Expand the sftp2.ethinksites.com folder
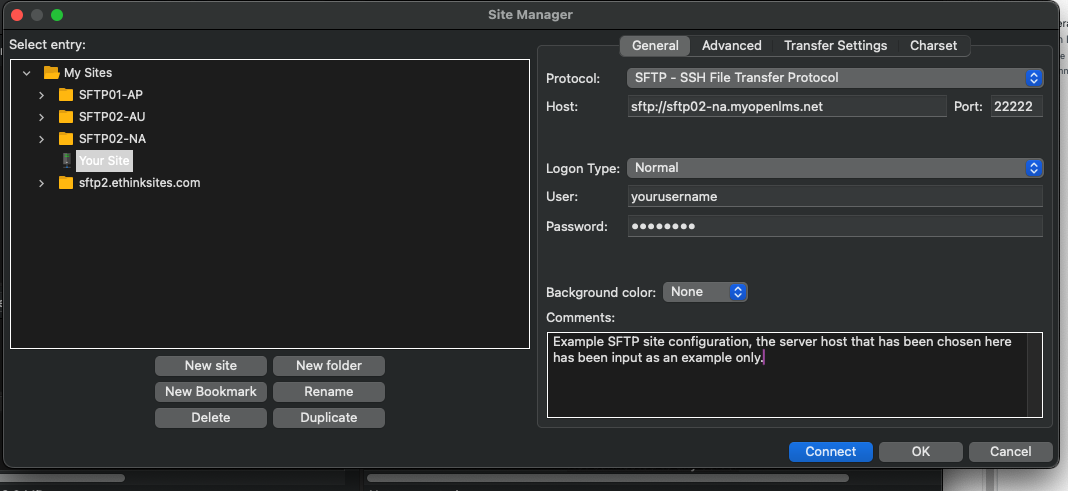Viewport: 1068px width, 491px height. click(42, 183)
